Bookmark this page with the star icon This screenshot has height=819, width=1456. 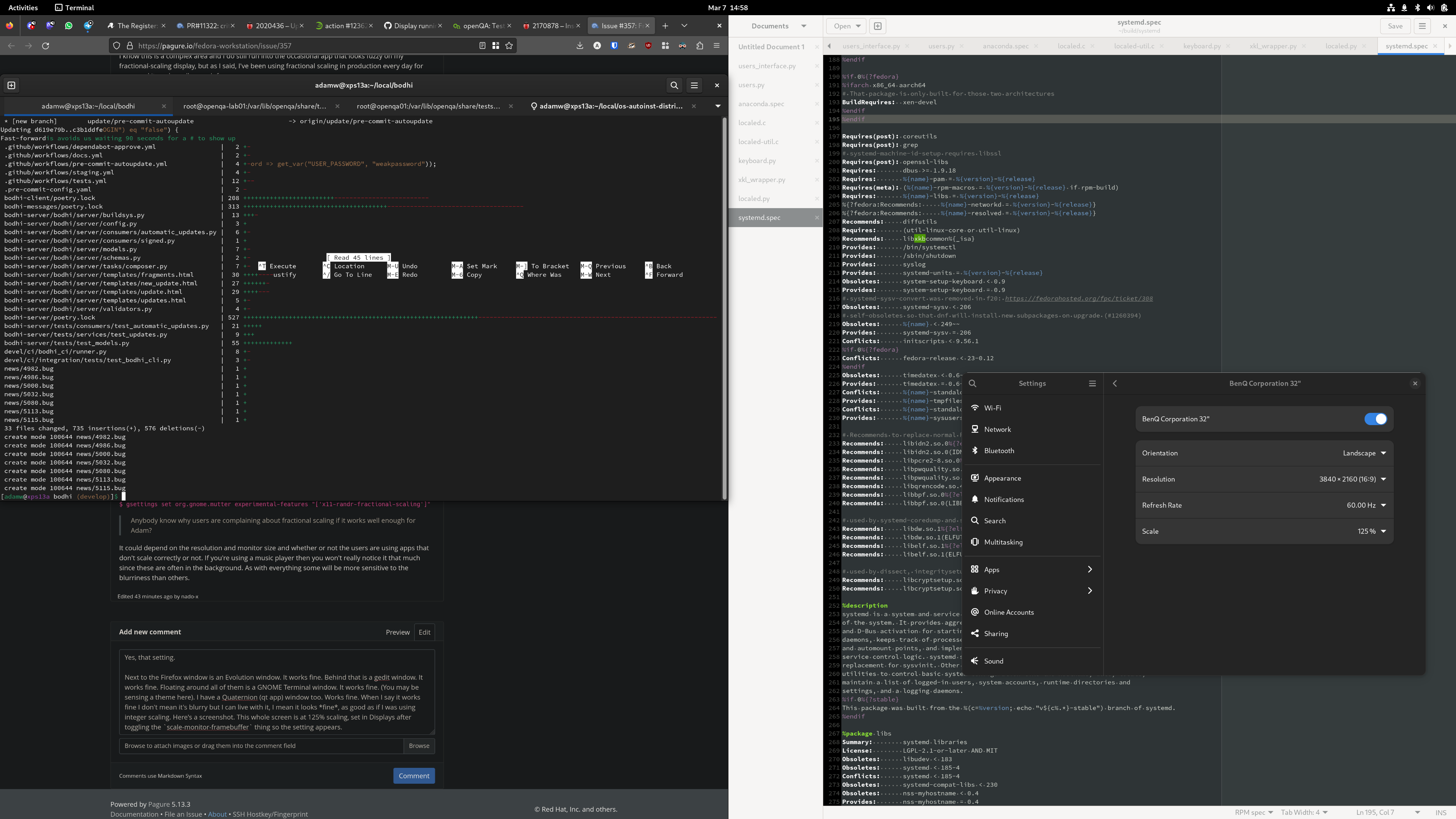point(509,46)
